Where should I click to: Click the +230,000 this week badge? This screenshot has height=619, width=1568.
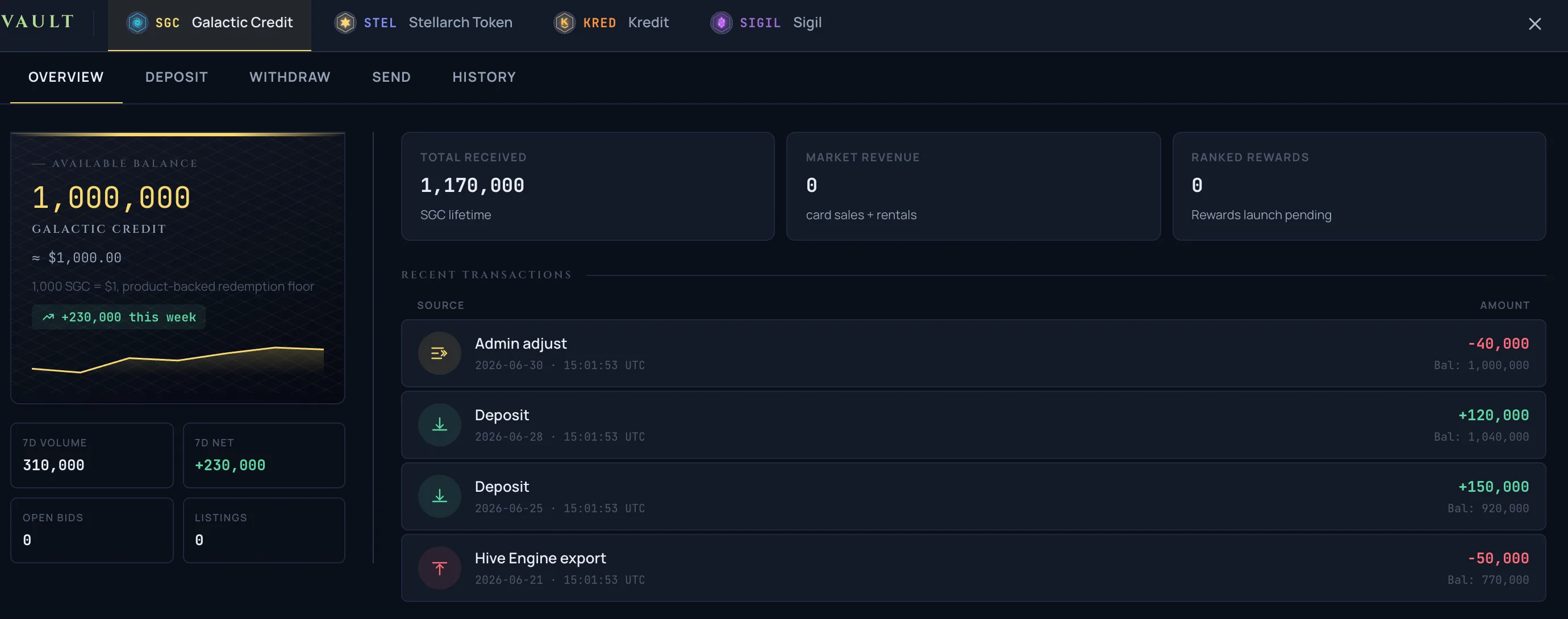[x=119, y=317]
